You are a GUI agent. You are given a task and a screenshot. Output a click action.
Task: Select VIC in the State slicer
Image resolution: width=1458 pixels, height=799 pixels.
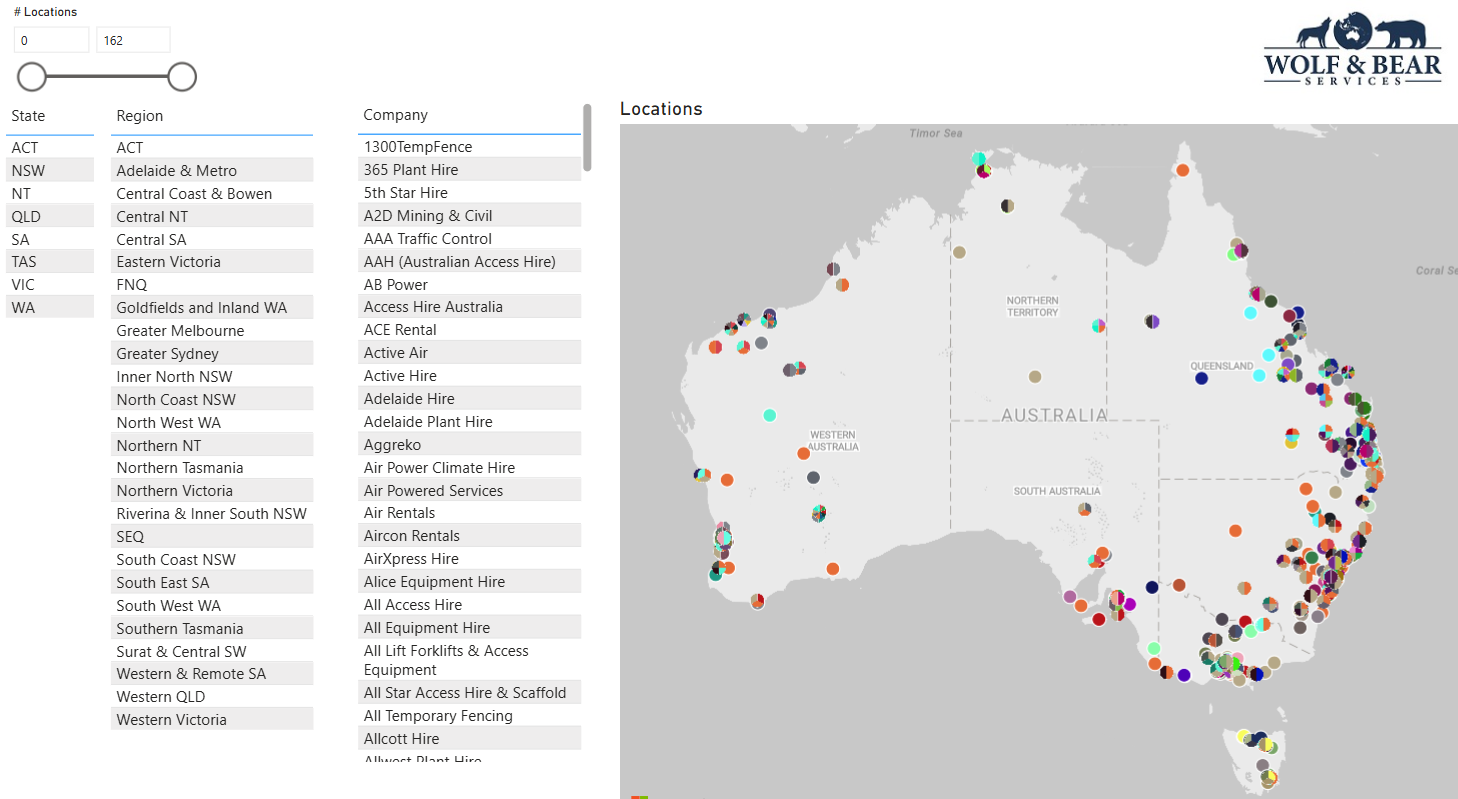[50, 285]
